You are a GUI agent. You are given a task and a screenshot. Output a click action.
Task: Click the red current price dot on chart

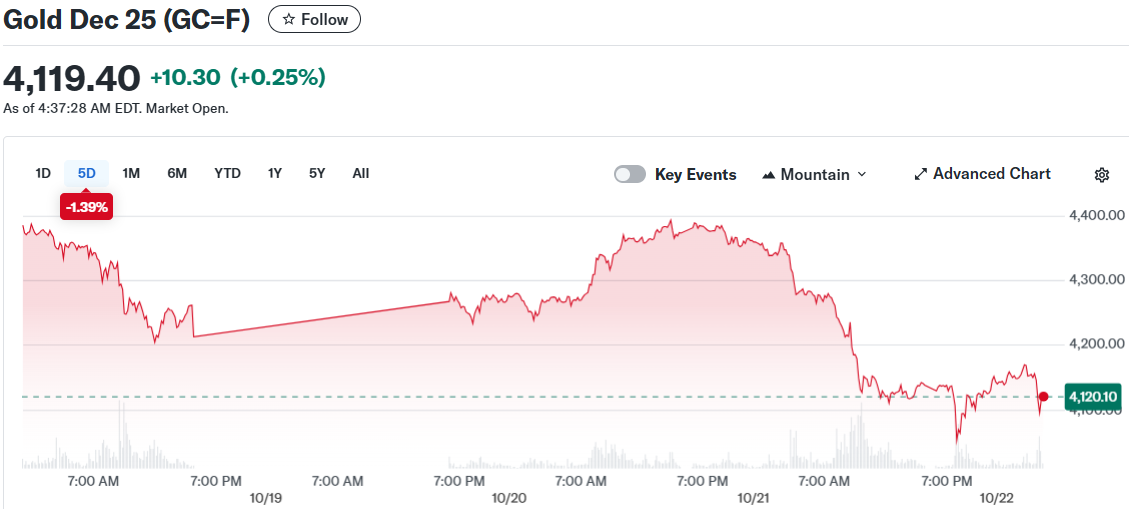click(1044, 397)
